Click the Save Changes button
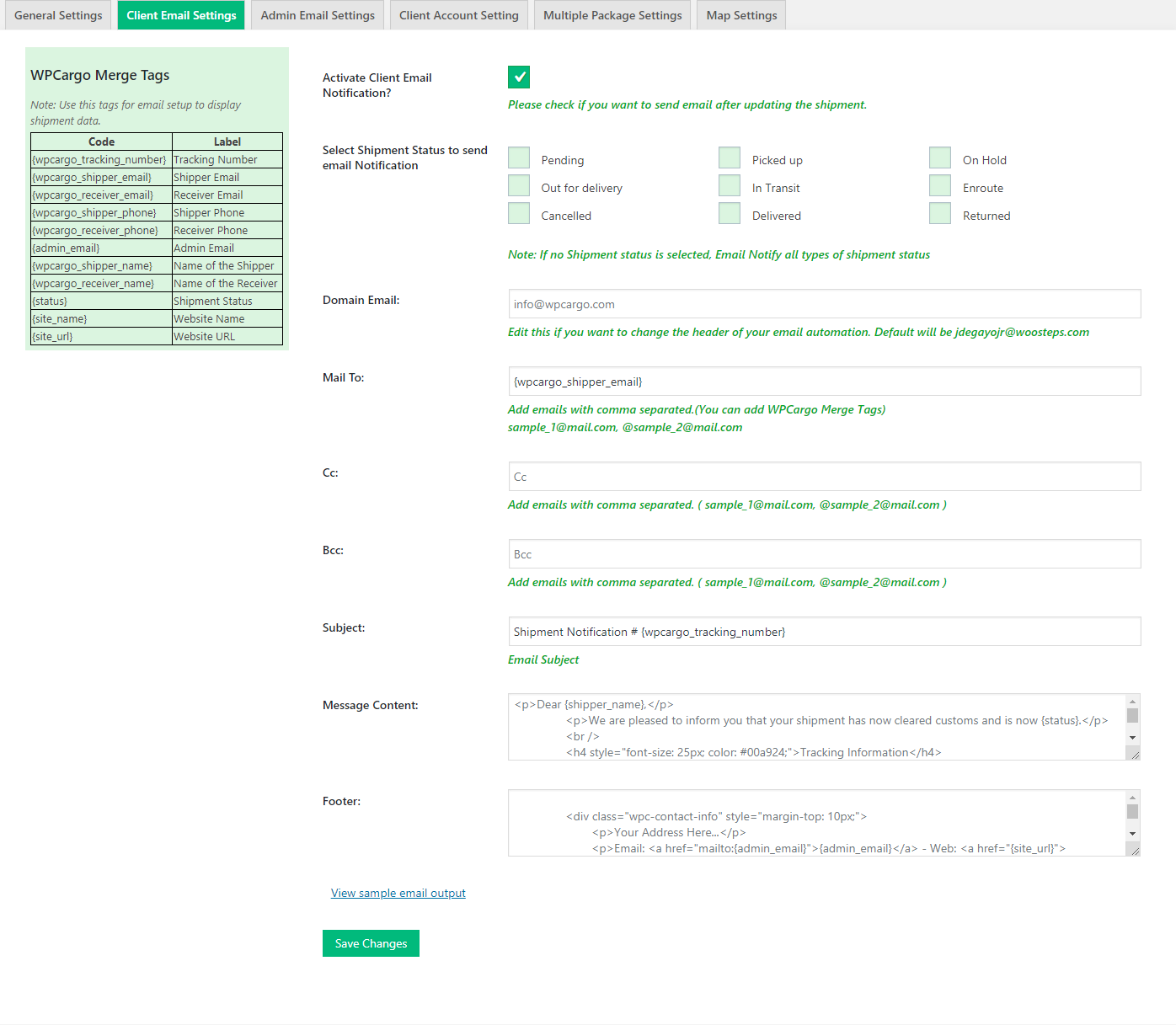1176x1025 pixels. (x=371, y=943)
